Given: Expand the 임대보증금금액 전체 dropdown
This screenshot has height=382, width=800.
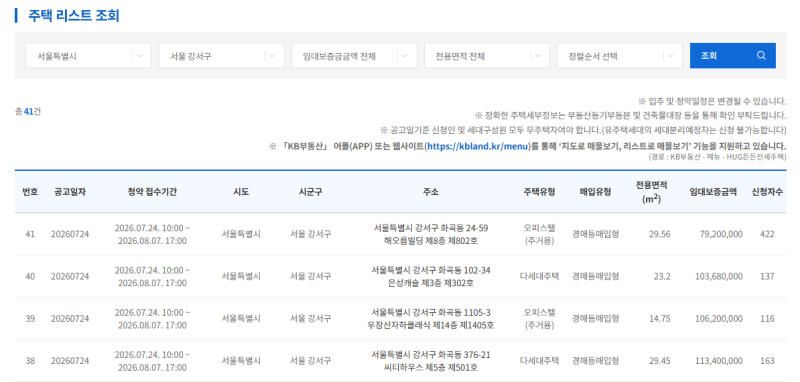Looking at the screenshot, I should coord(354,56).
